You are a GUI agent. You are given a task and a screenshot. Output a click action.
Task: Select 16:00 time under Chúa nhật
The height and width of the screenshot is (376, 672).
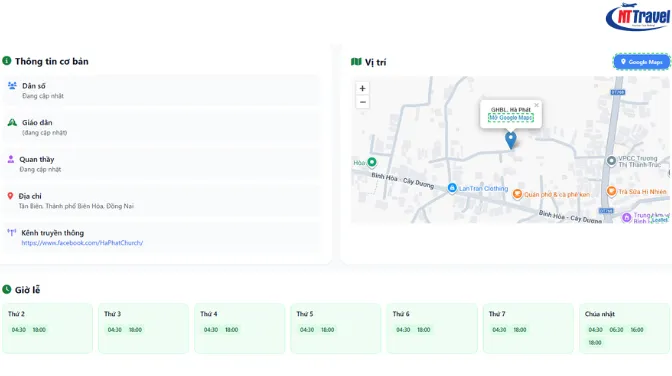point(637,330)
